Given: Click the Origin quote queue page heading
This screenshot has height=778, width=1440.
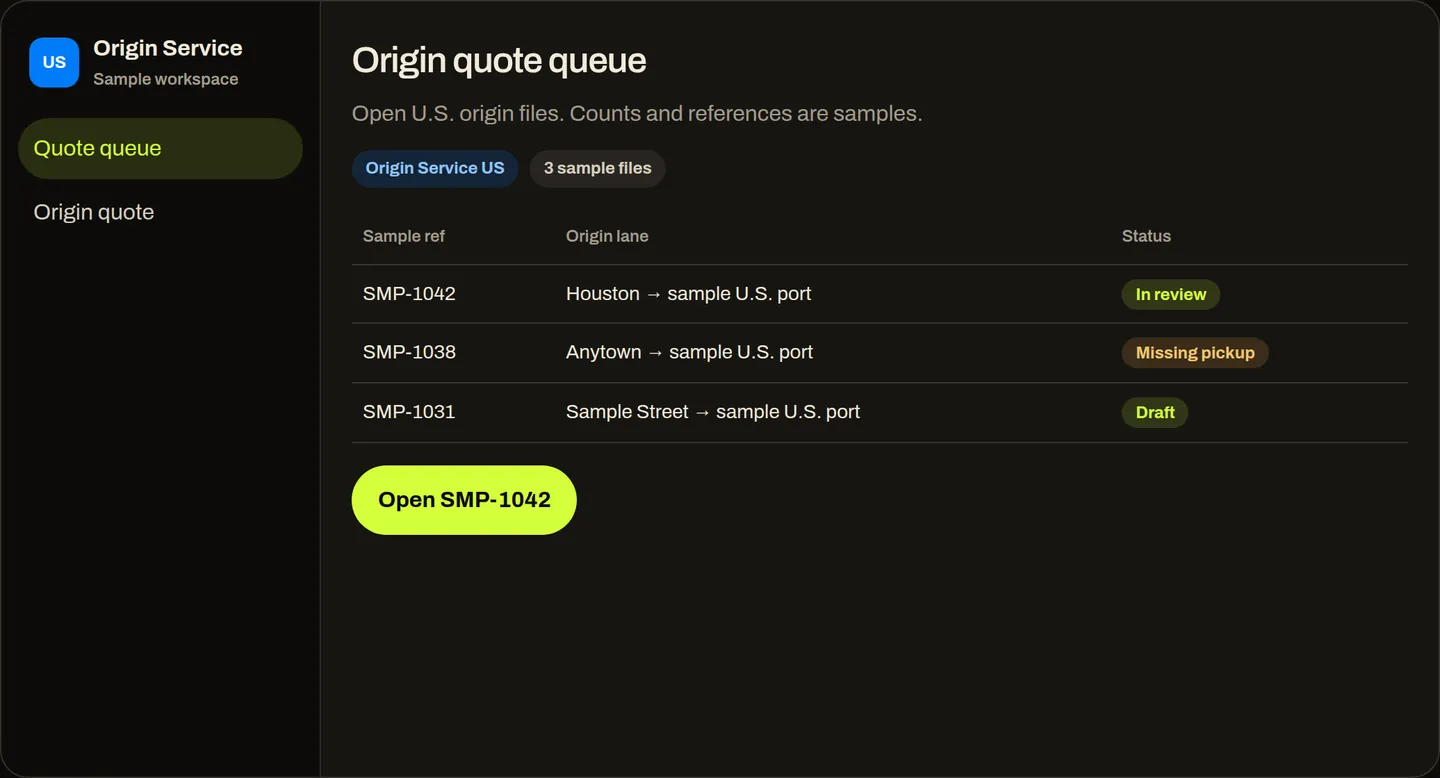Looking at the screenshot, I should point(499,60).
